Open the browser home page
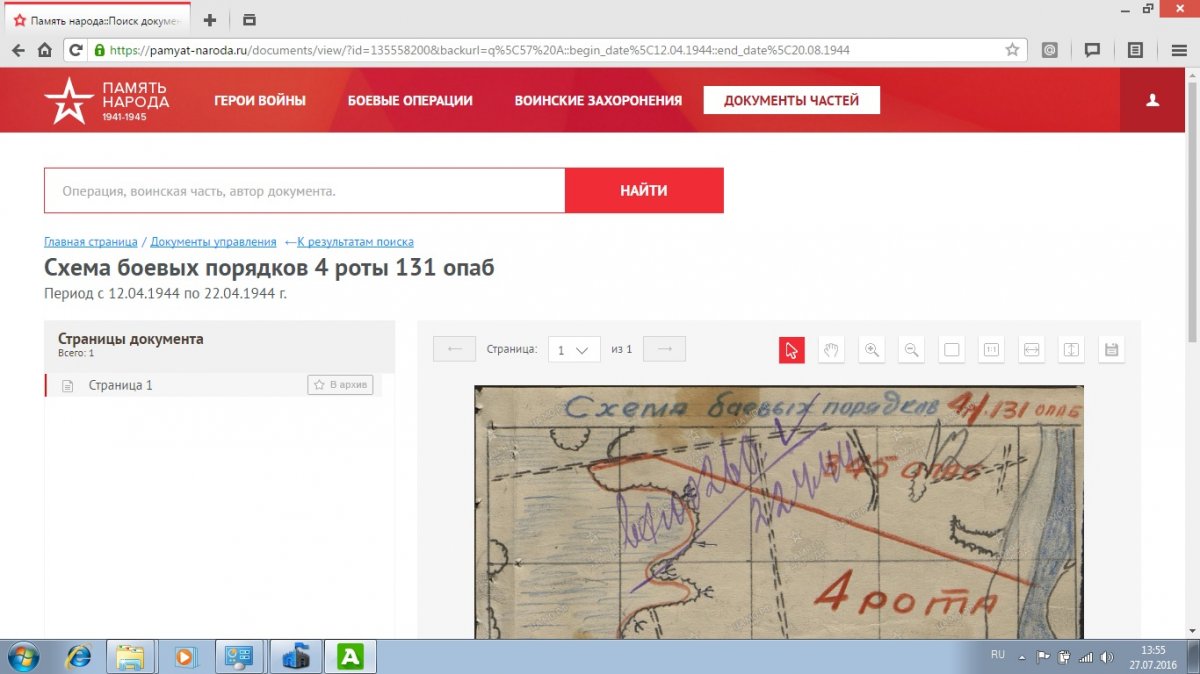1200x674 pixels. pos(45,50)
